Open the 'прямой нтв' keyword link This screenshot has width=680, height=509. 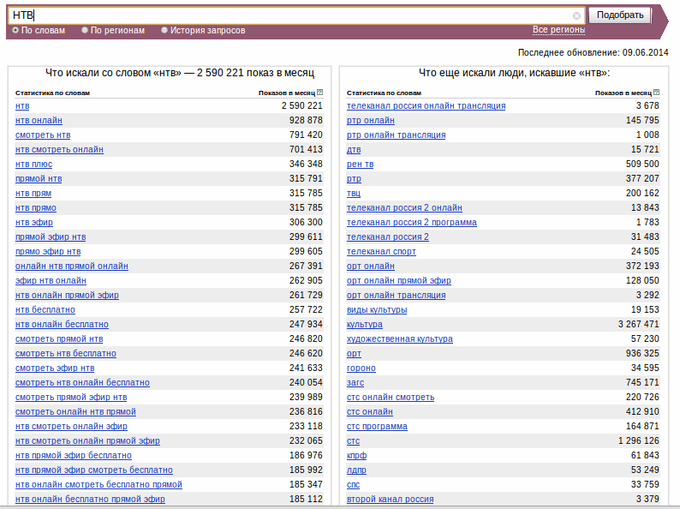[39, 179]
